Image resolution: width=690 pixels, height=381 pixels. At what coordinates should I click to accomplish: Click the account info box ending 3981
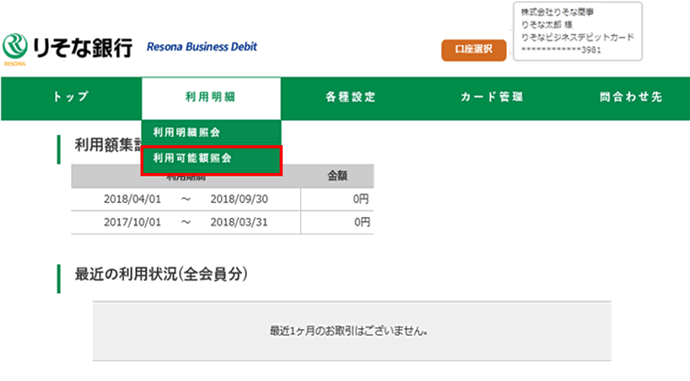coord(577,31)
